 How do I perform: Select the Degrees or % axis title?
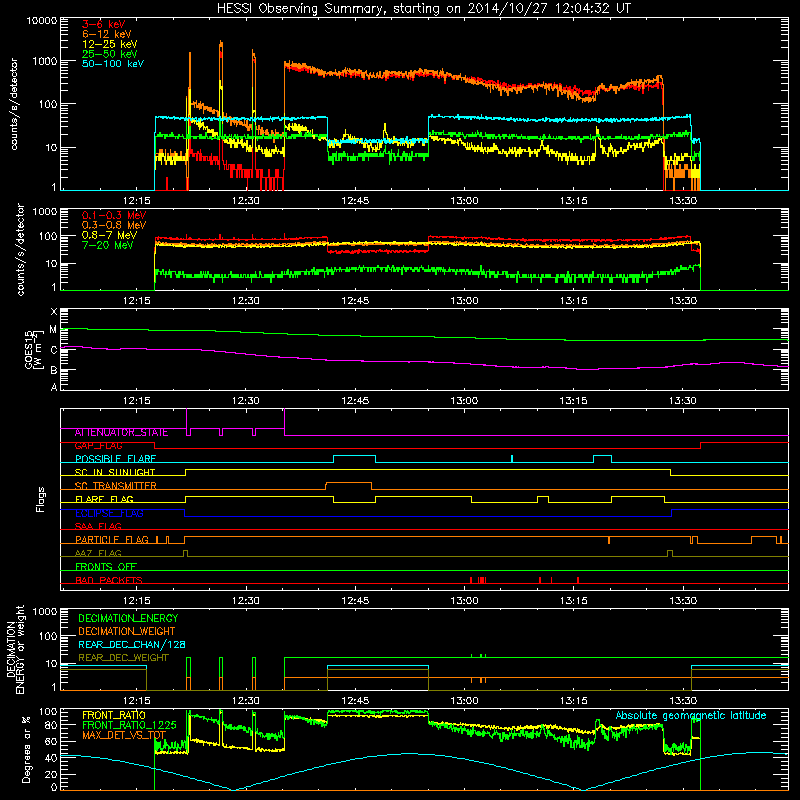(26, 749)
